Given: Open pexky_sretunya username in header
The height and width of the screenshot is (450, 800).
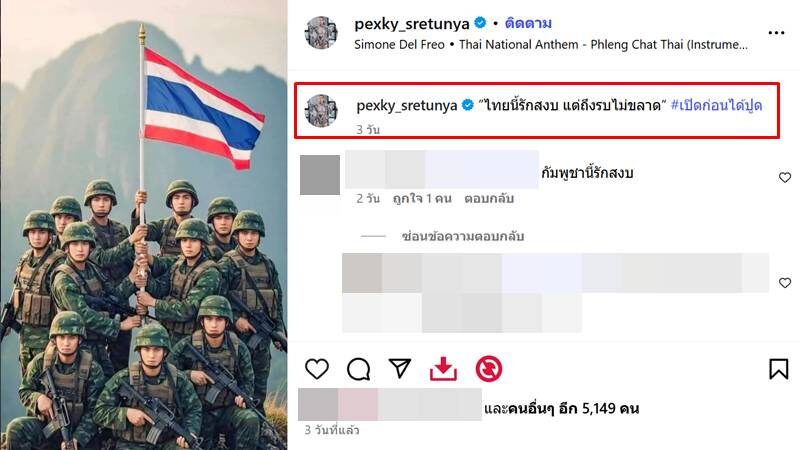Looking at the screenshot, I should tap(412, 23).
